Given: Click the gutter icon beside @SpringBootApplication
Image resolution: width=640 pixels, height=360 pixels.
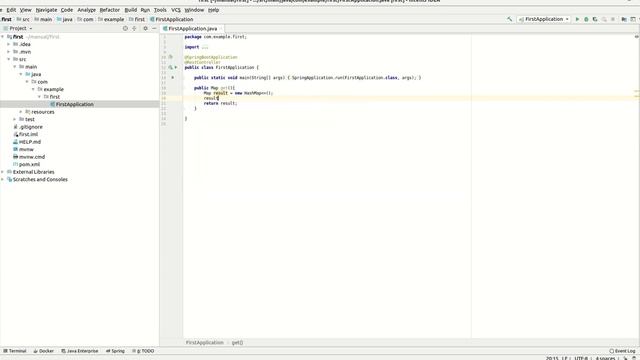Looking at the screenshot, I should click(171, 57).
